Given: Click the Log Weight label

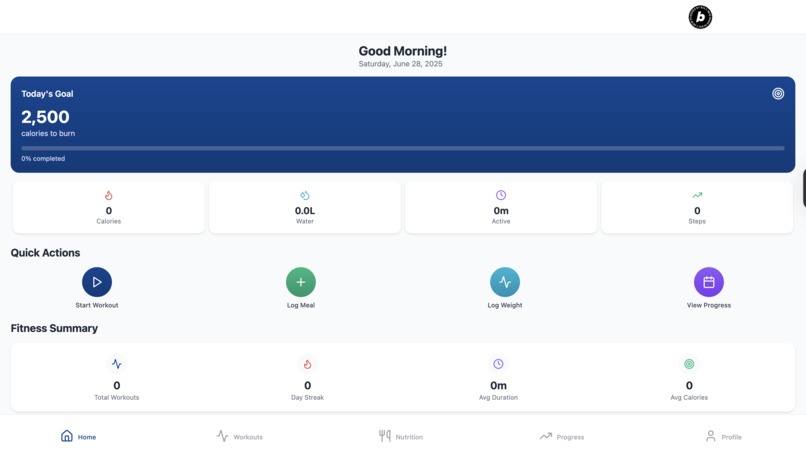Looking at the screenshot, I should coord(505,305).
